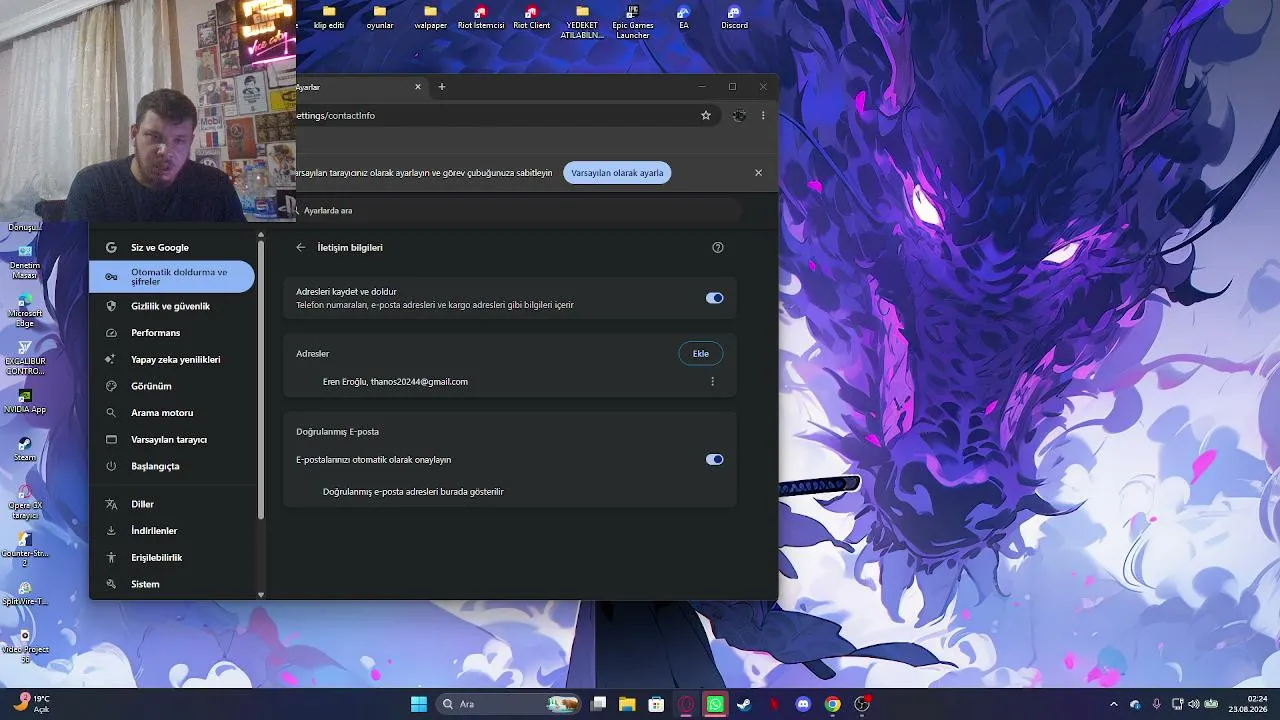Toggle Adresleri kaydet ve doldur switch

point(714,298)
